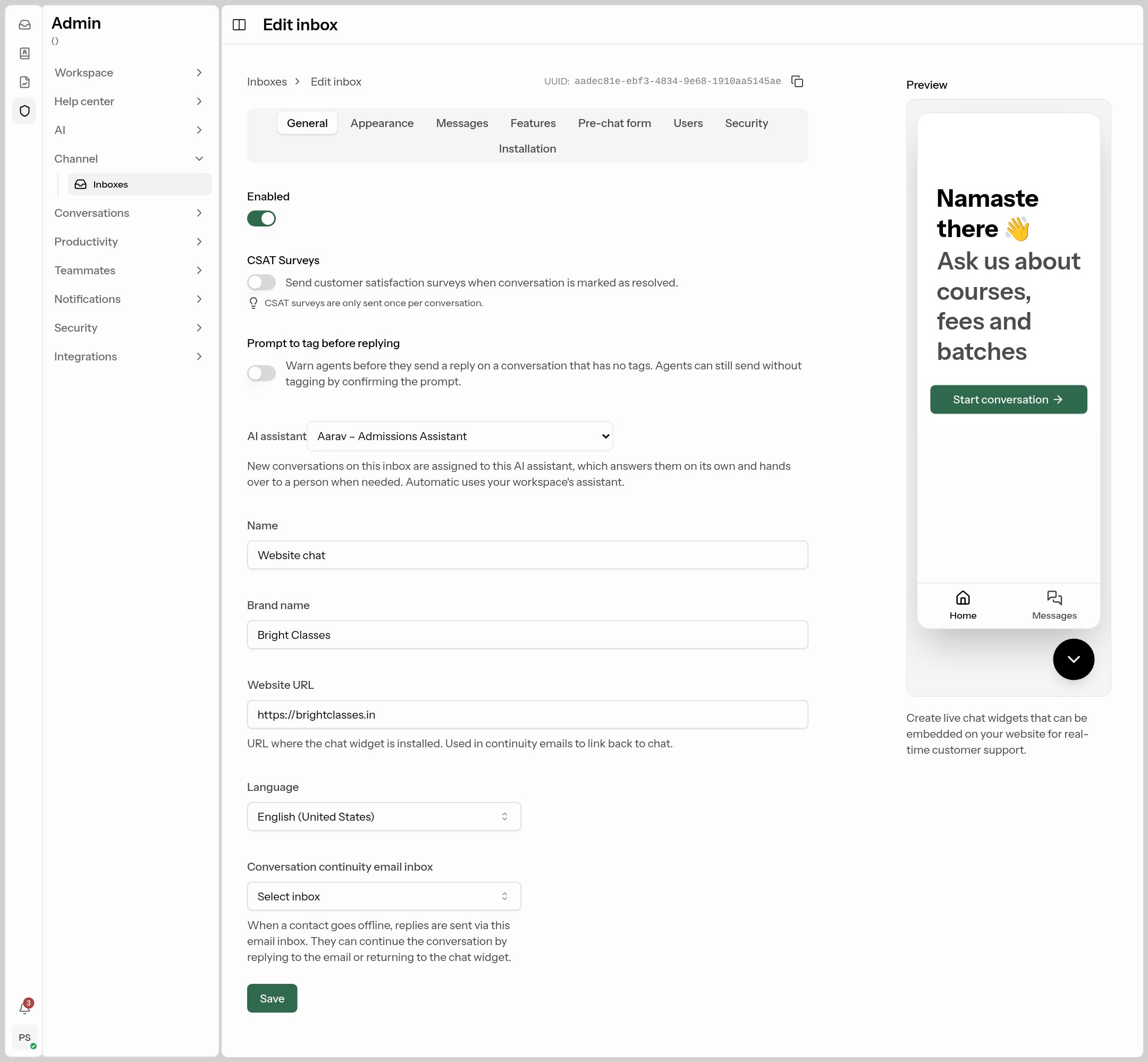Open the Security tab in inbox settings
The width and height of the screenshot is (1148, 1062).
[746, 123]
